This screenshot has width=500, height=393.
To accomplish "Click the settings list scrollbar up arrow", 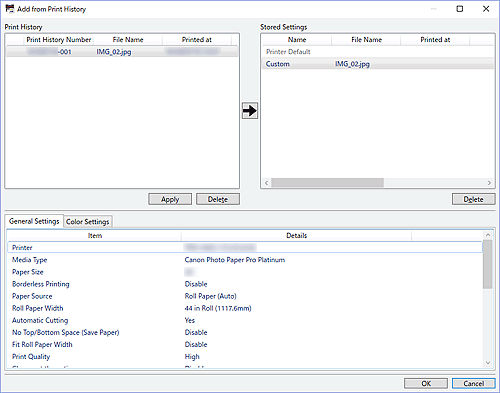I will pyautogui.click(x=487, y=235).
